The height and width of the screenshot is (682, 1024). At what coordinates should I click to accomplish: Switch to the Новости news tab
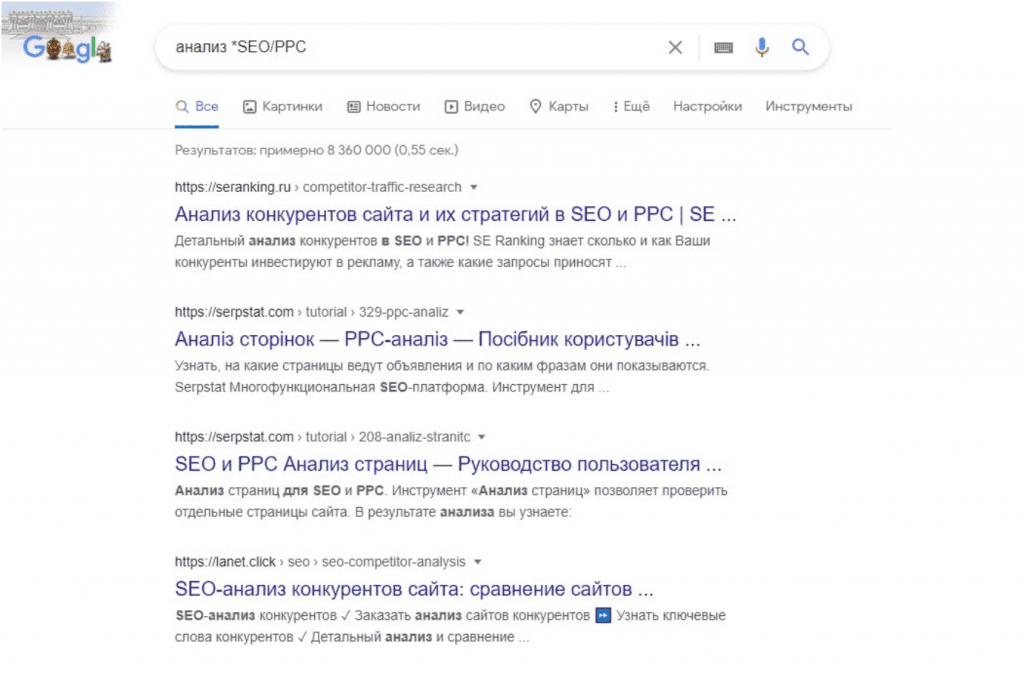coord(383,106)
